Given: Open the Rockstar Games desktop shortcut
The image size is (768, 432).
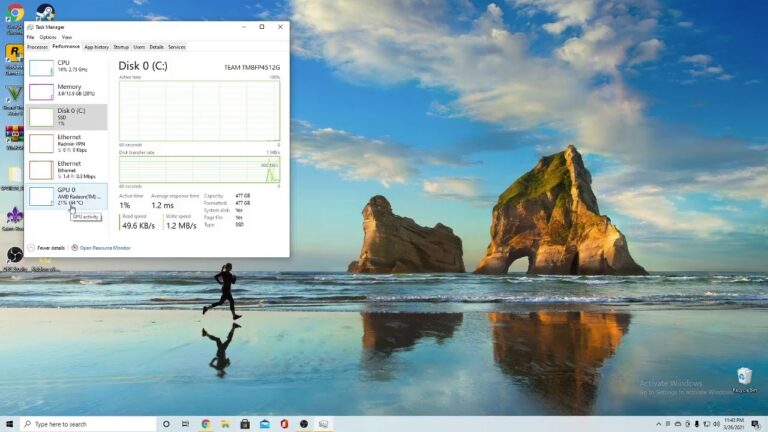Looking at the screenshot, I should [15, 54].
